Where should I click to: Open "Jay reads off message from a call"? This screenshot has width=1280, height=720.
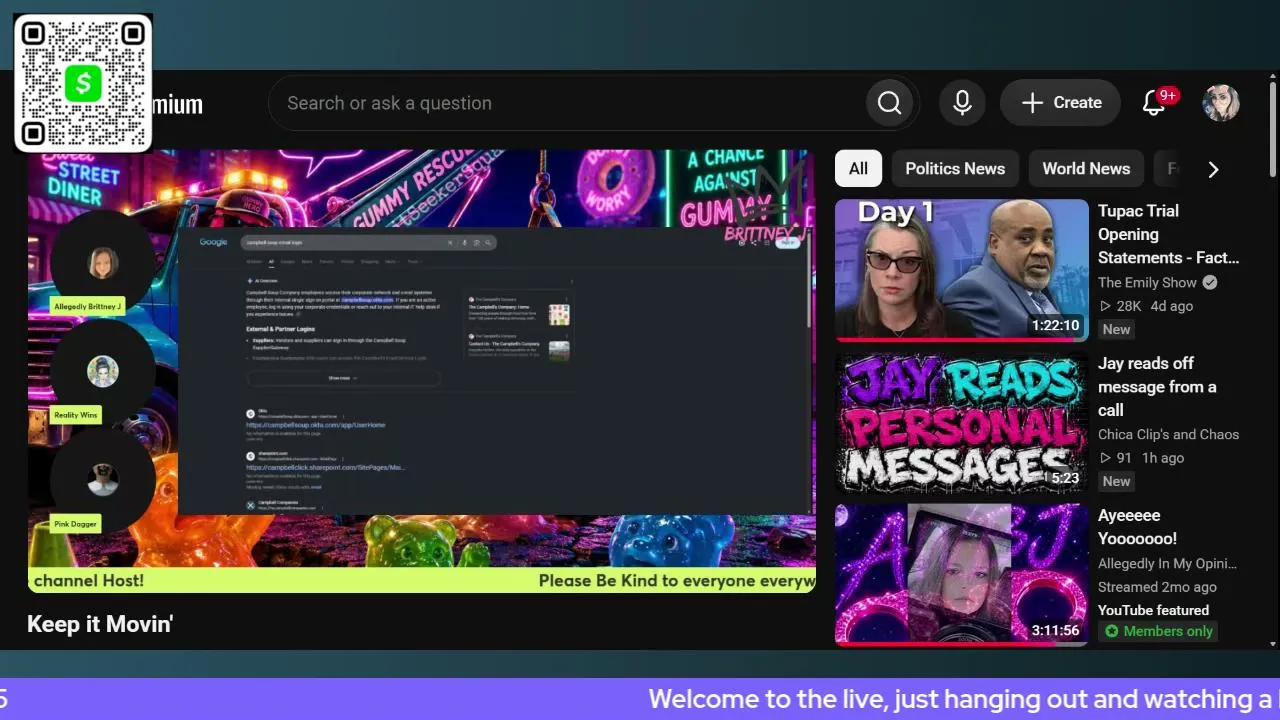pyautogui.click(x=1157, y=387)
